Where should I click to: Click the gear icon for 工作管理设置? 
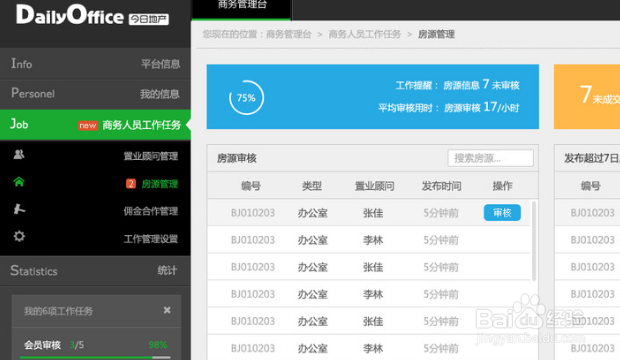19,236
